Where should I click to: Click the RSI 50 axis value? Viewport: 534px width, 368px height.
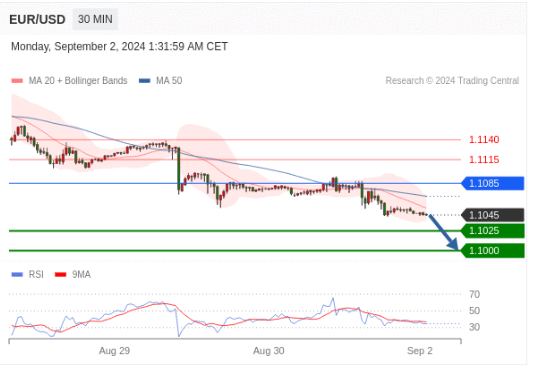click(x=474, y=311)
